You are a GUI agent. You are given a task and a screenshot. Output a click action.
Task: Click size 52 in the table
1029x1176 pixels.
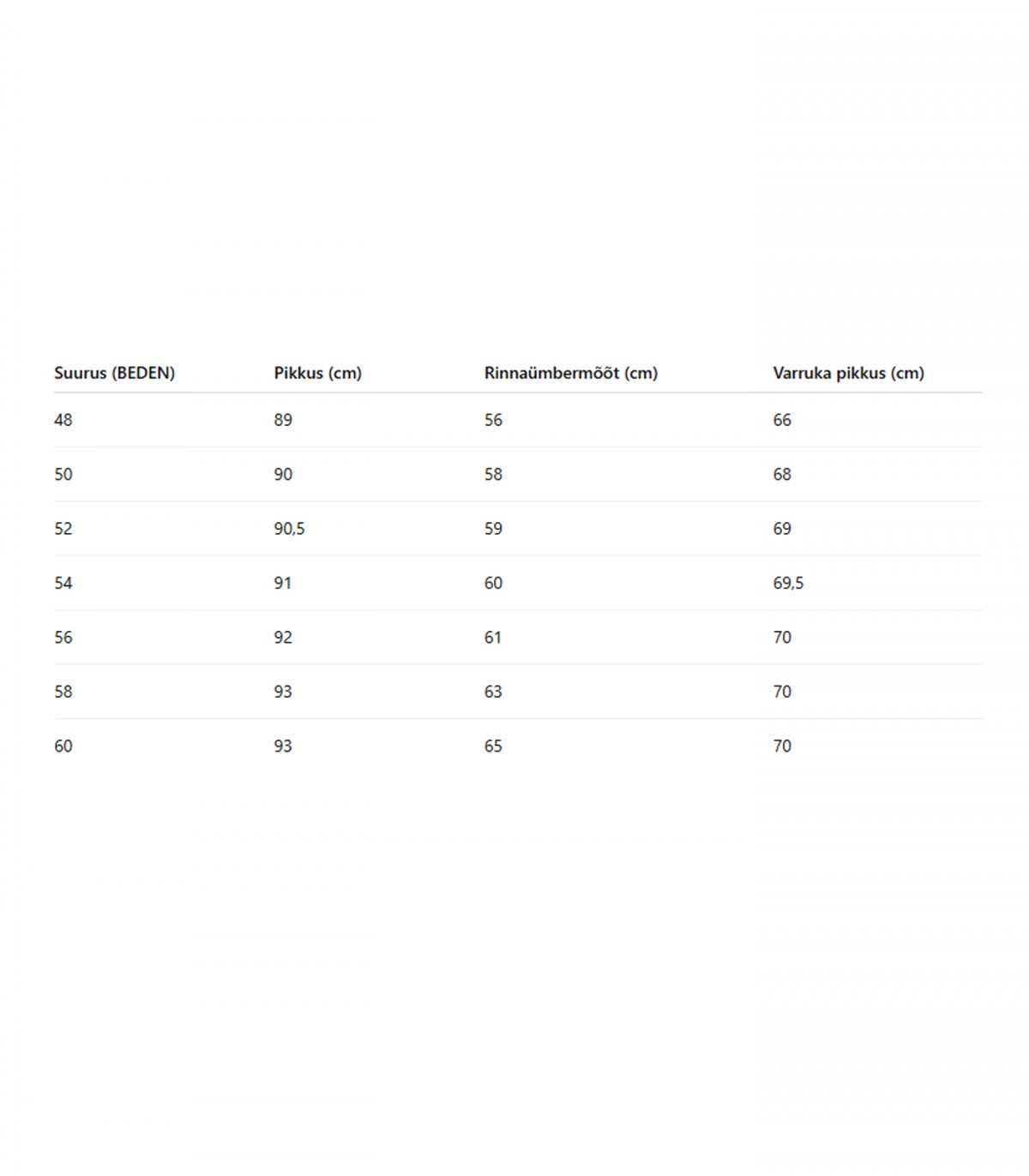point(63,529)
